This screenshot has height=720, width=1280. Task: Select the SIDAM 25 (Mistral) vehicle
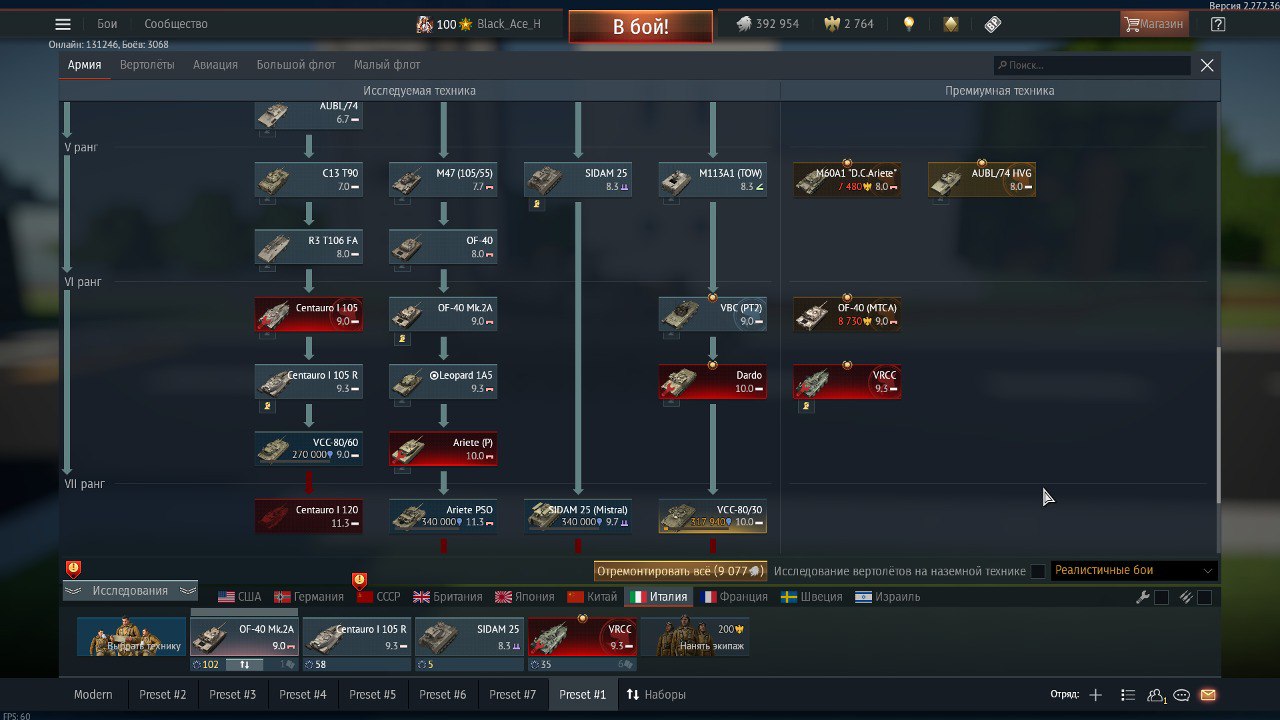click(578, 516)
